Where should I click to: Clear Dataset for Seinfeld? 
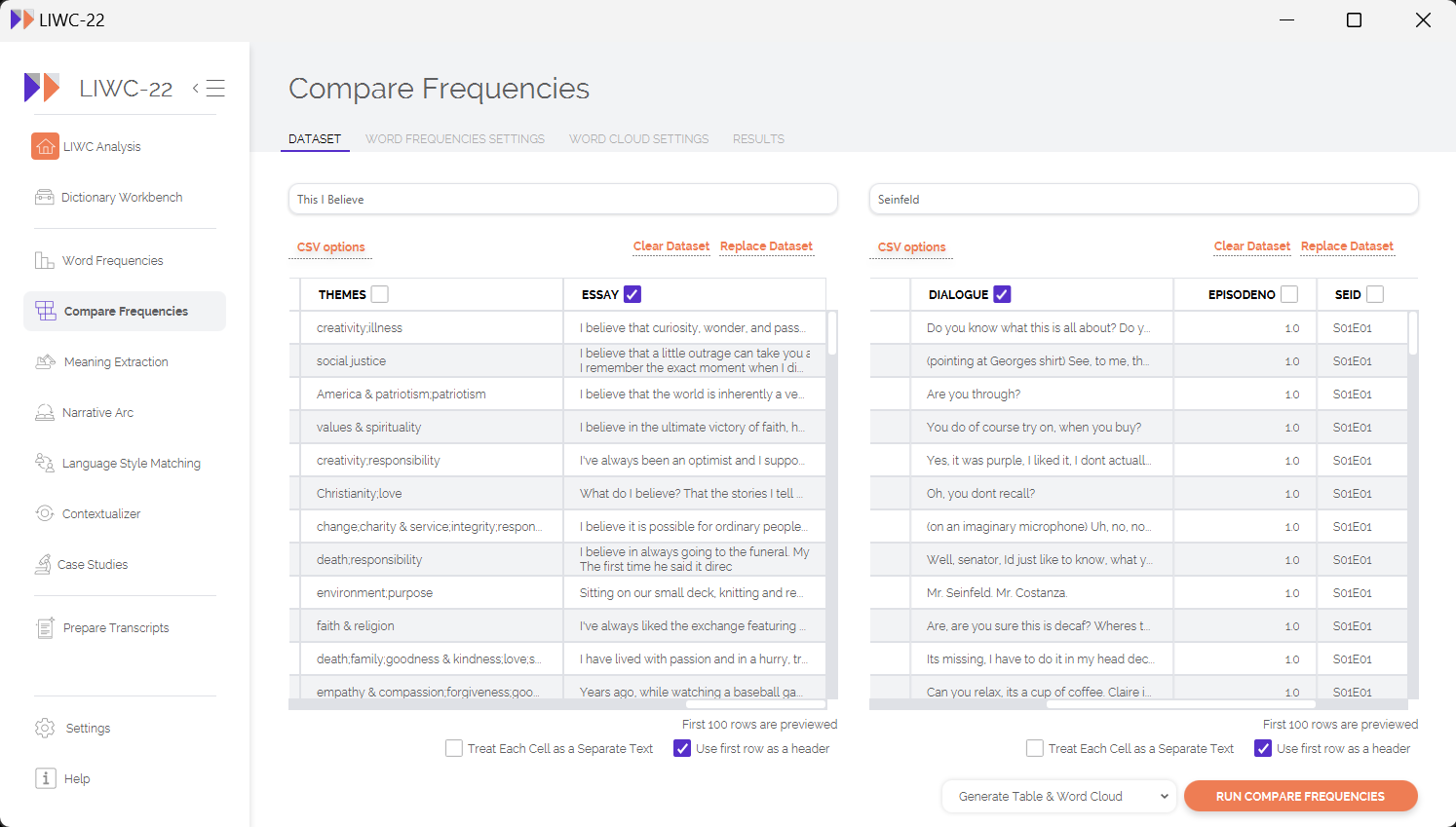click(1252, 246)
